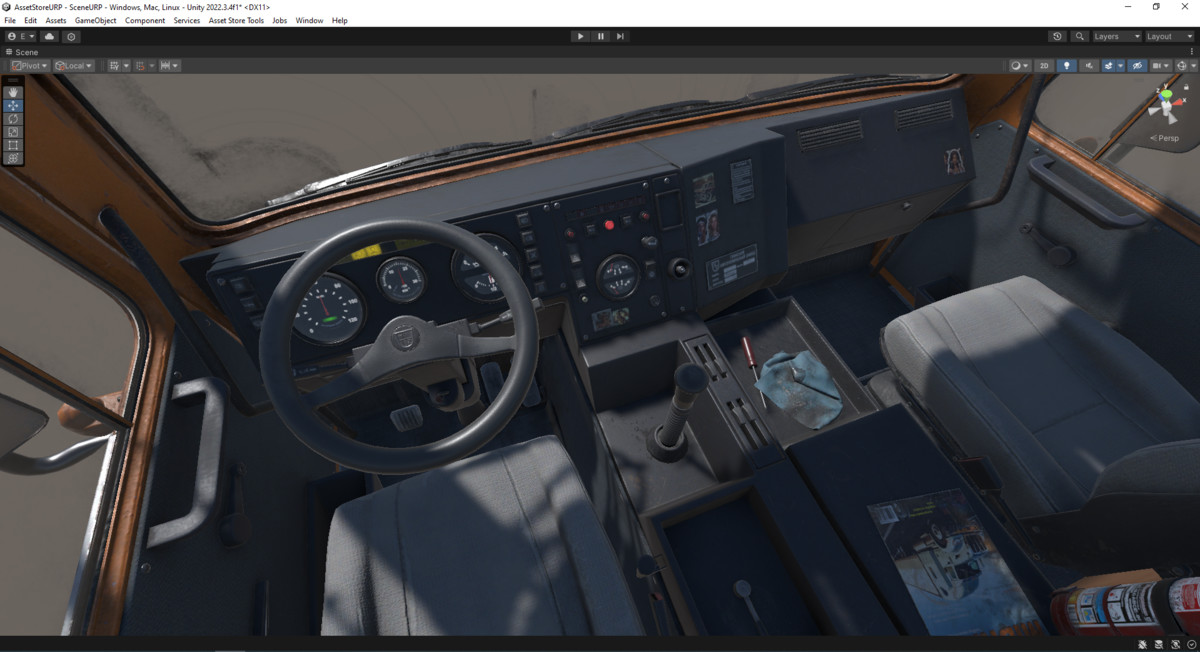Click the cache server status bar icon
The width and height of the screenshot is (1200, 652).
[x=1159, y=644]
